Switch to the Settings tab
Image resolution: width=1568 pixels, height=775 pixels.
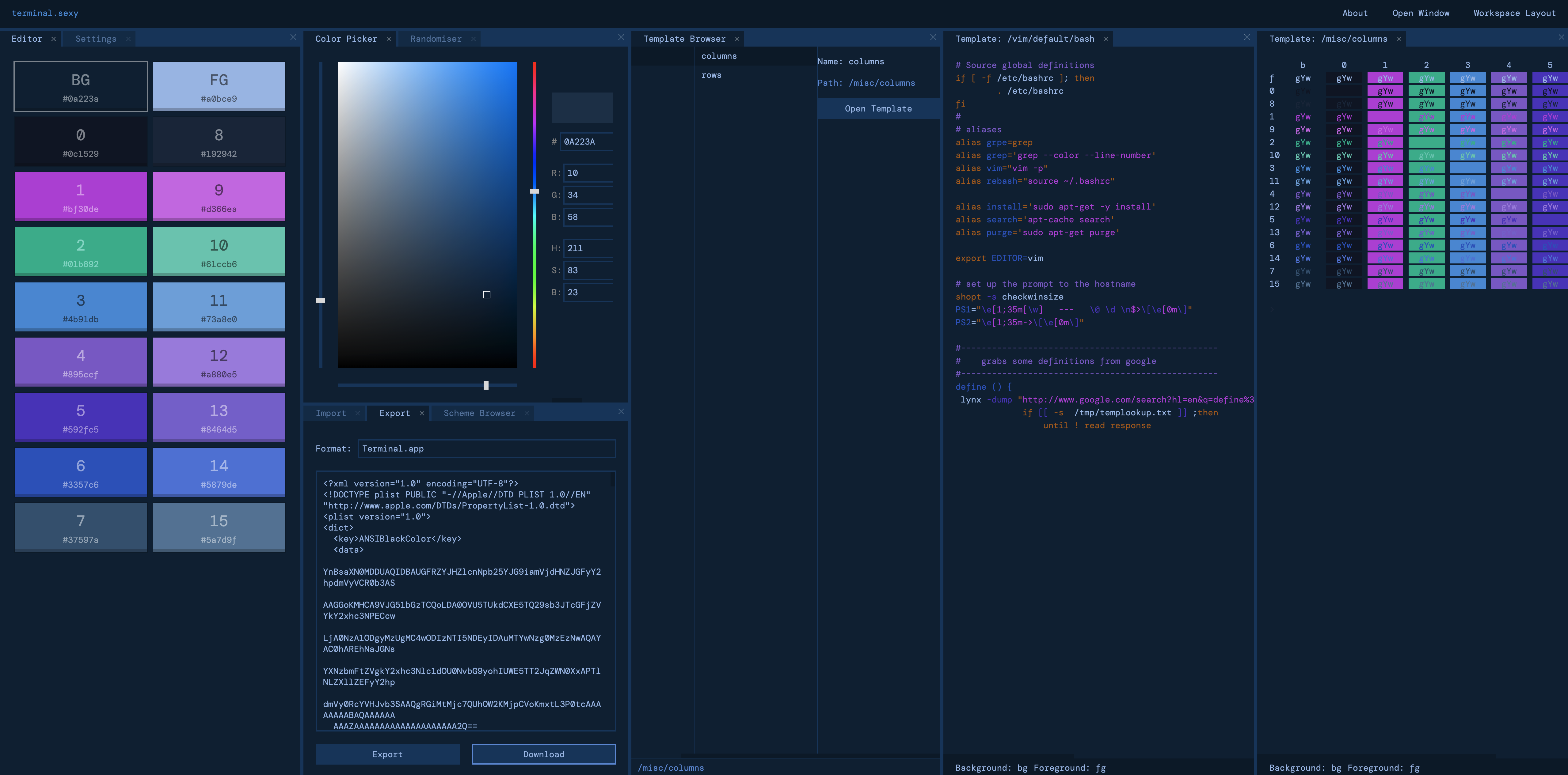tap(96, 39)
